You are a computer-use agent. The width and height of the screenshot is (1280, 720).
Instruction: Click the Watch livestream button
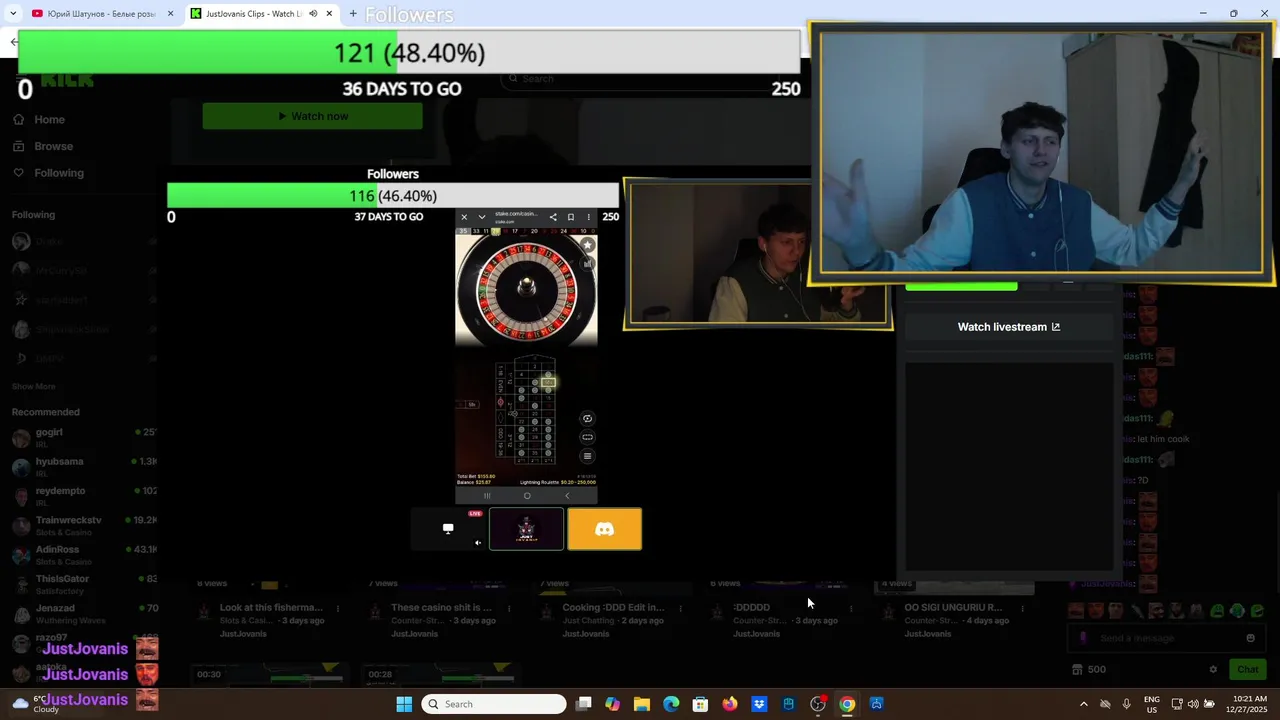coord(1008,327)
